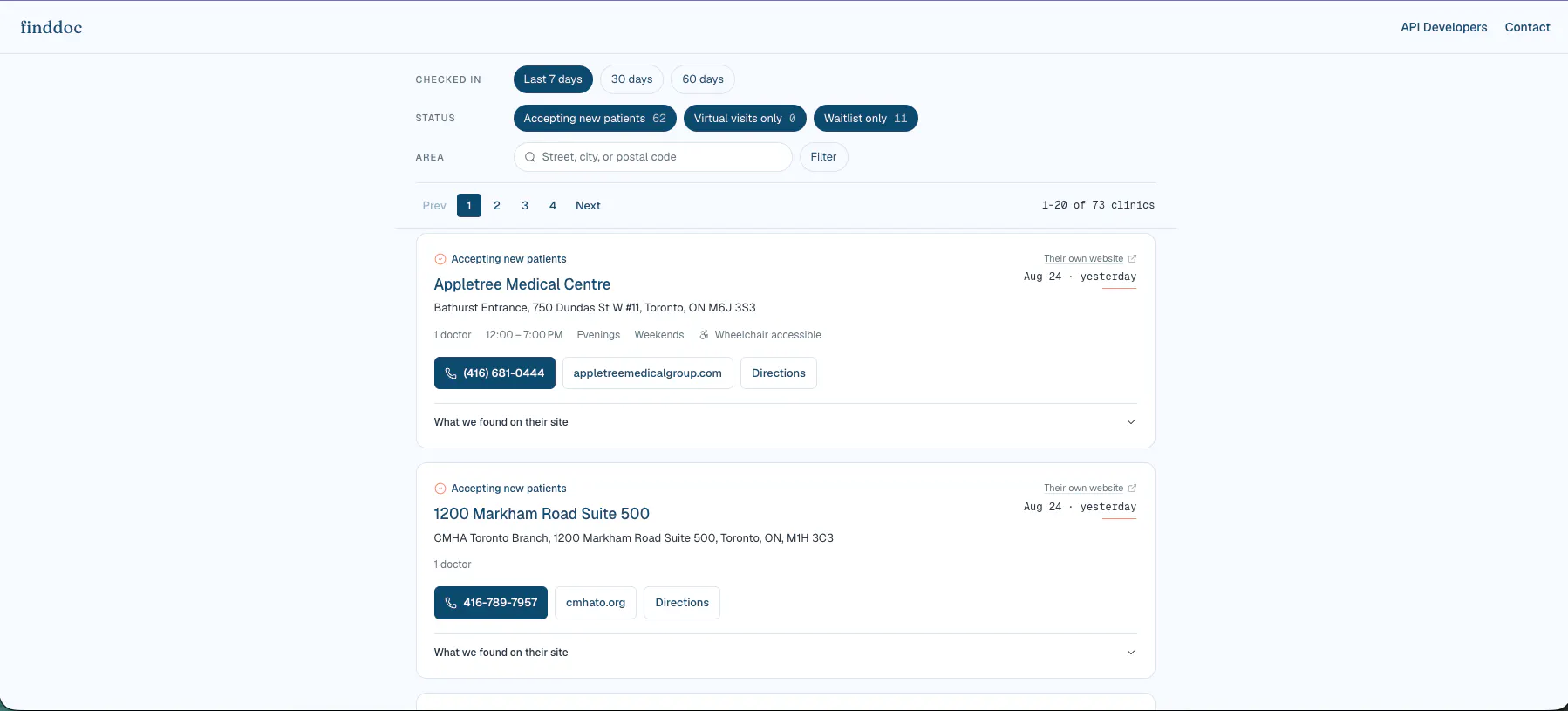
Task: Toggle Waitlist only status filter
Action: tap(865, 119)
